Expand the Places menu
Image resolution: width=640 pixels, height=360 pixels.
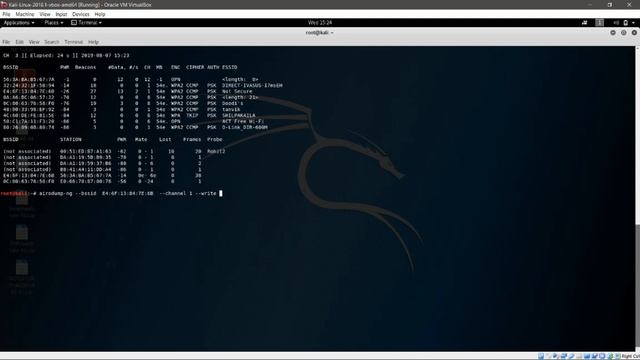point(53,23)
